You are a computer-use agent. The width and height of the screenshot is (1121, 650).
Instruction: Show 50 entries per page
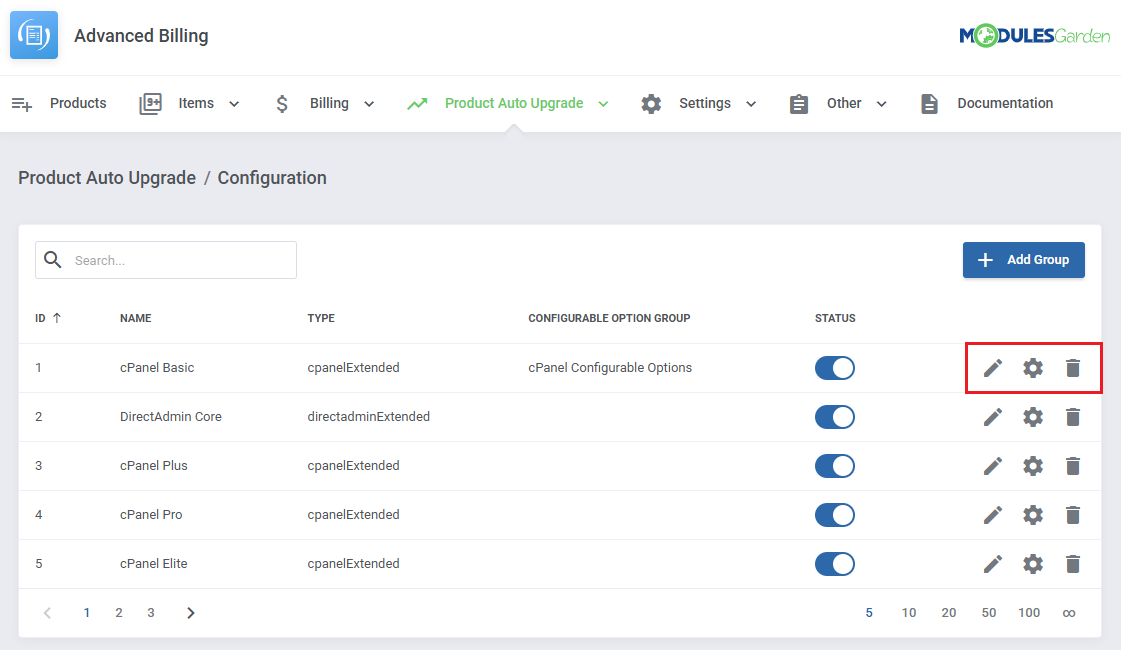tap(989, 613)
